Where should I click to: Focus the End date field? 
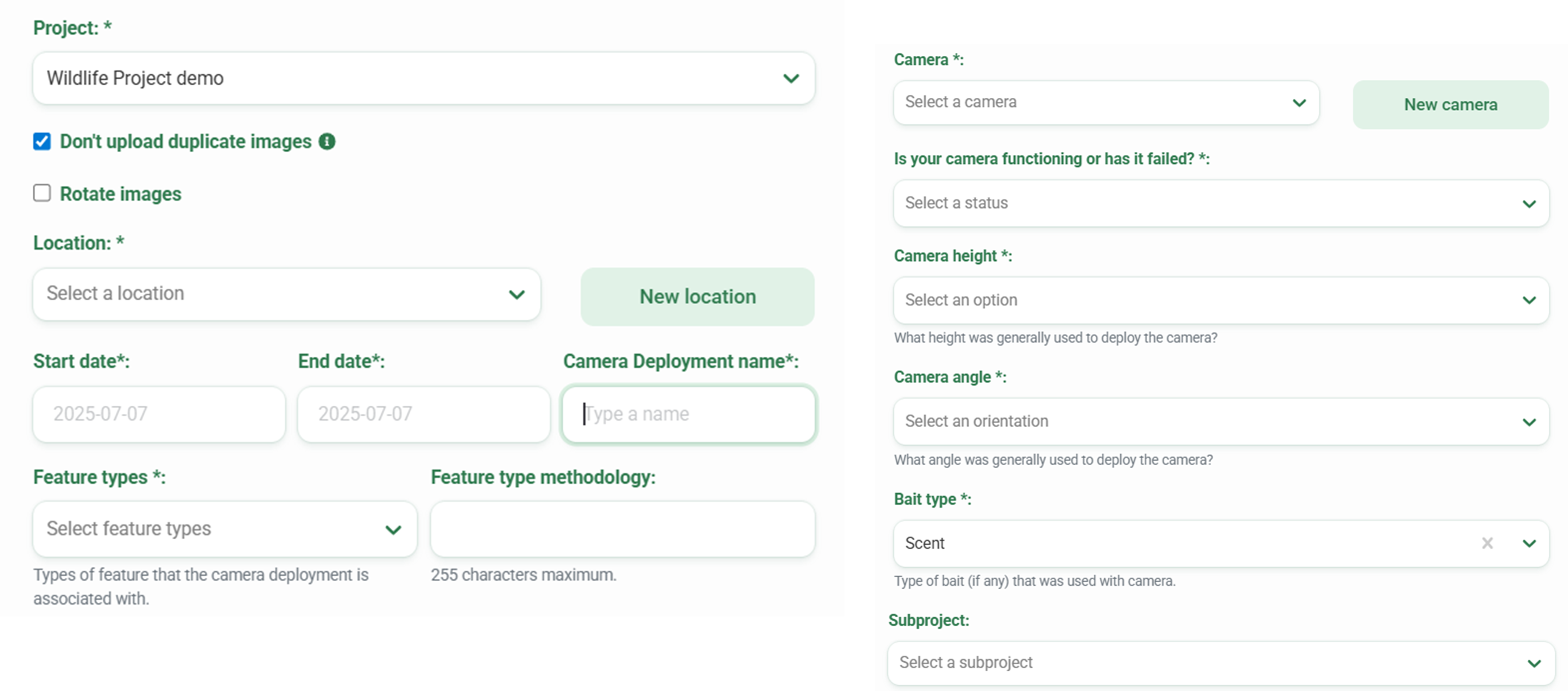[424, 414]
